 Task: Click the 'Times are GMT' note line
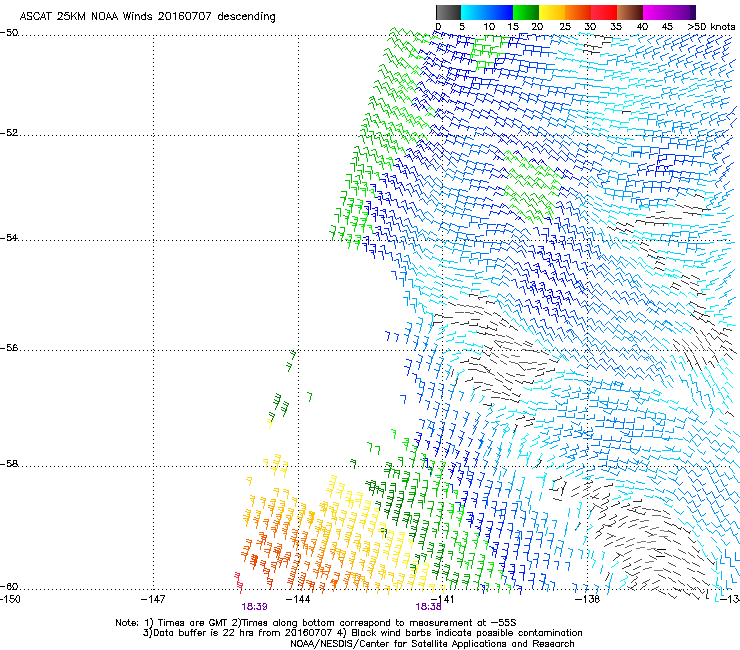click(x=316, y=623)
